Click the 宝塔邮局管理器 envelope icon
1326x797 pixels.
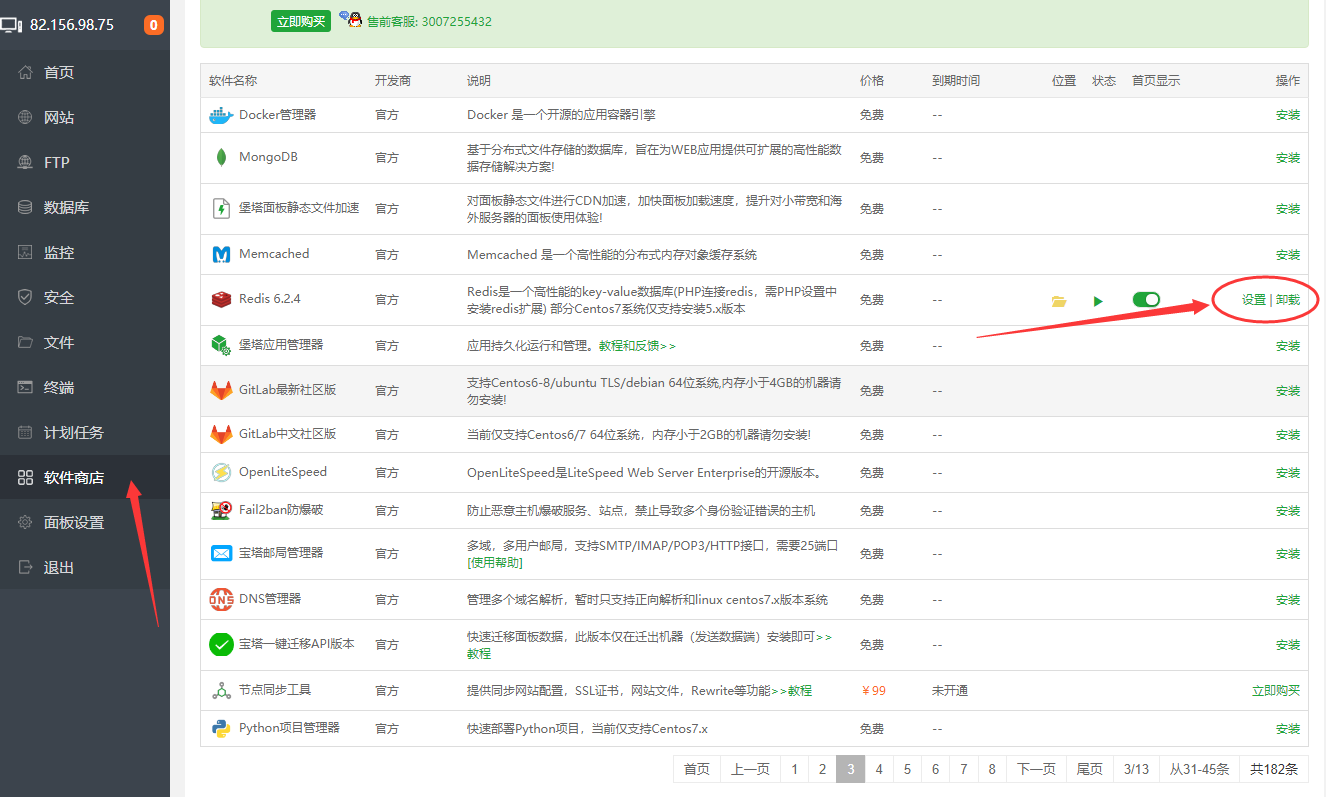click(221, 553)
